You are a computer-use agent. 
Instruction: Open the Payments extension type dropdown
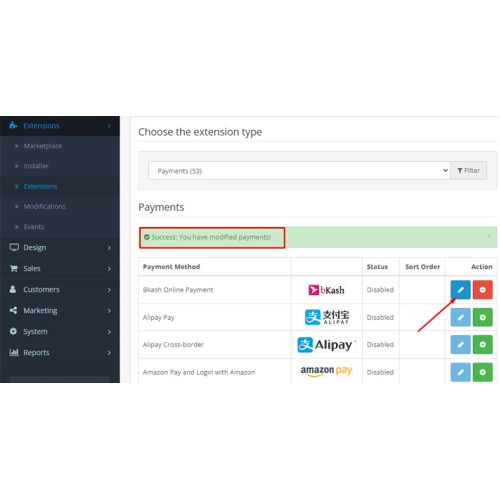point(299,171)
